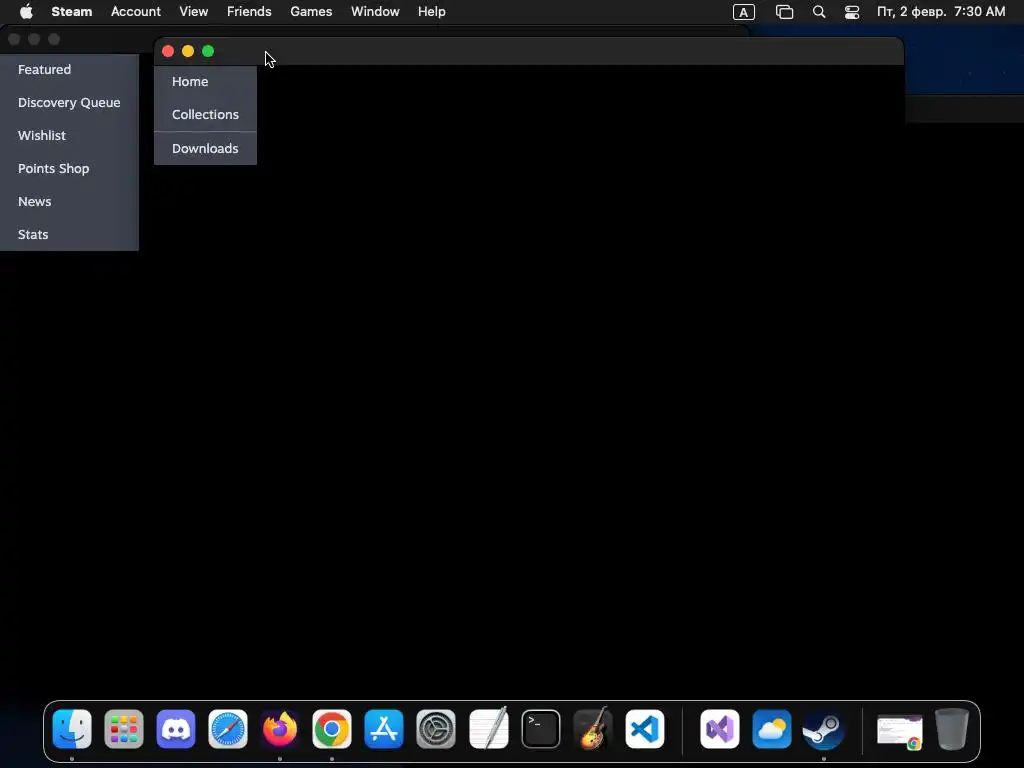Viewport: 1024px width, 768px height.
Task: Open the Friends menu
Action: pos(249,12)
